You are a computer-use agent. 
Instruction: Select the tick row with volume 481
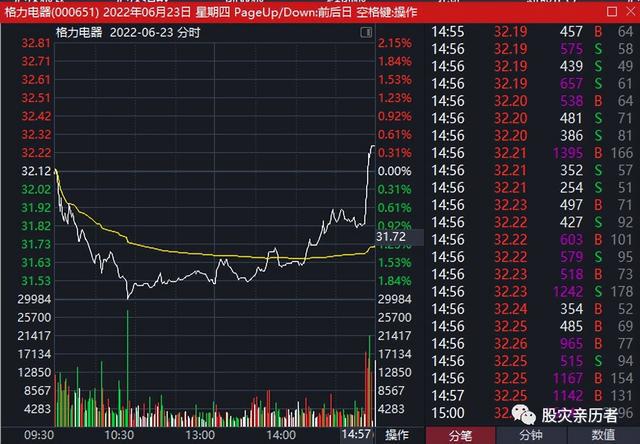[x=532, y=118]
